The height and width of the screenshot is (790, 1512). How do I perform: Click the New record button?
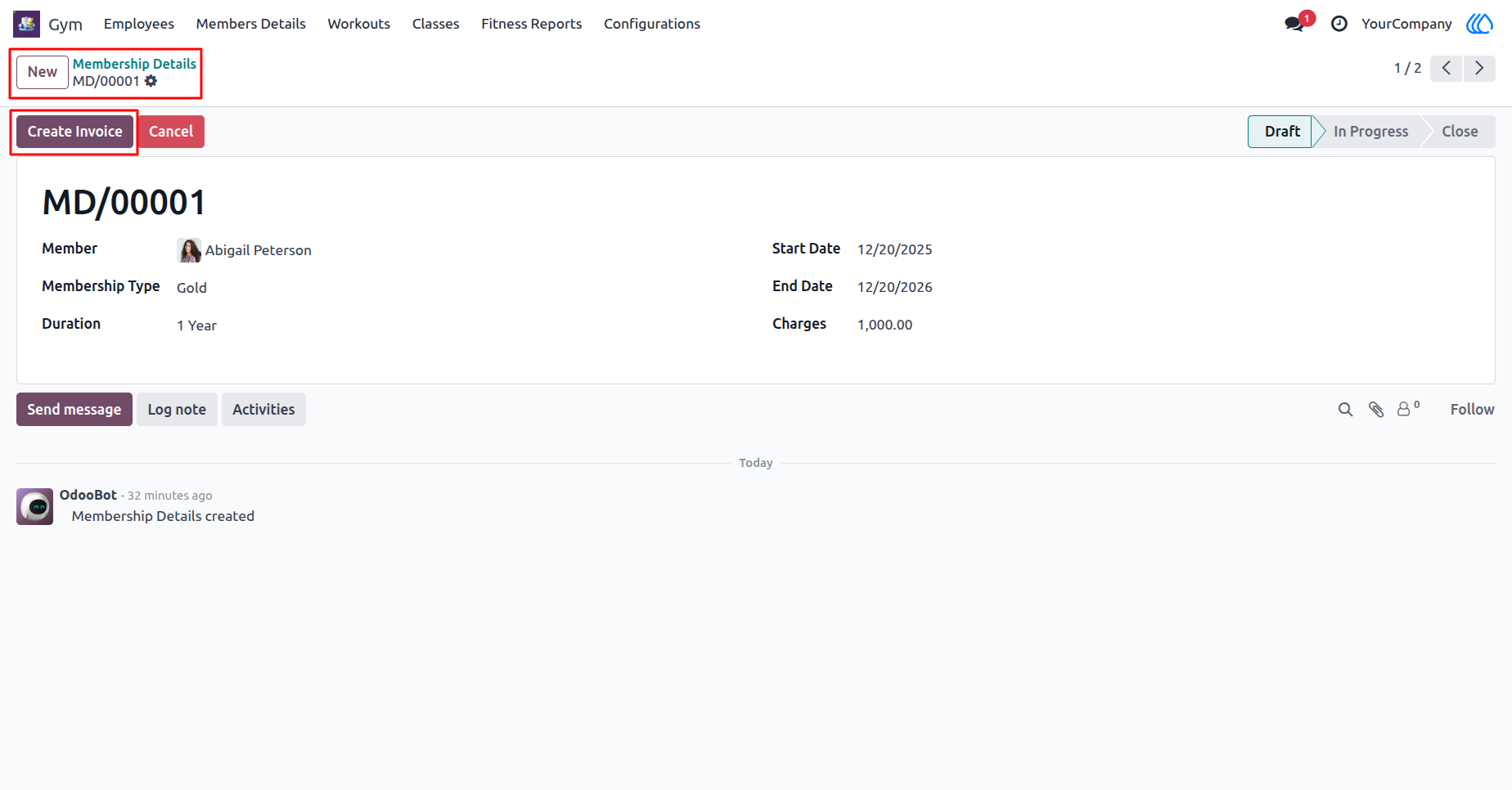click(x=43, y=72)
